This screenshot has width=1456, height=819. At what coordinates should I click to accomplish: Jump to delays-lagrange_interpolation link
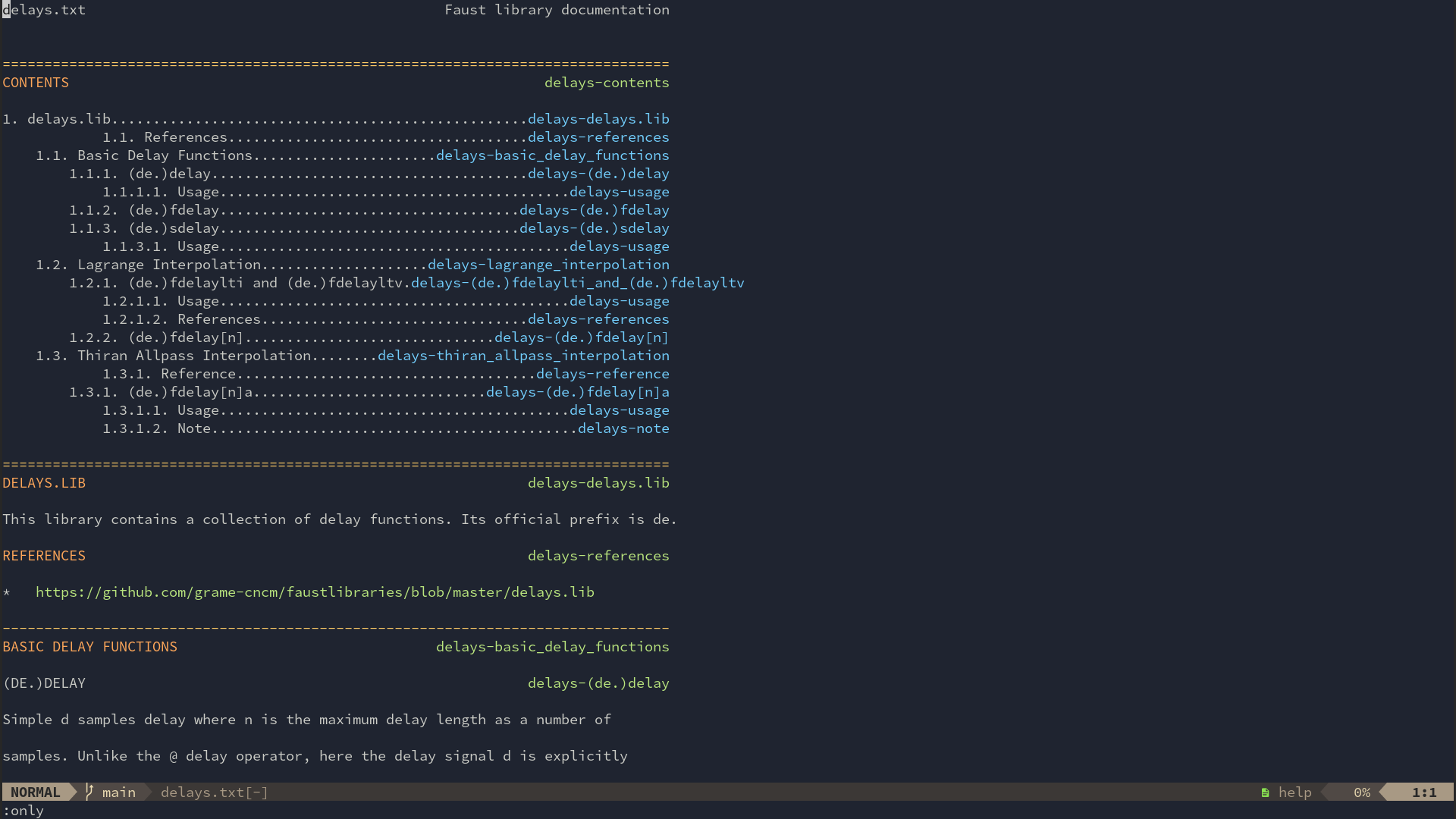(x=548, y=265)
